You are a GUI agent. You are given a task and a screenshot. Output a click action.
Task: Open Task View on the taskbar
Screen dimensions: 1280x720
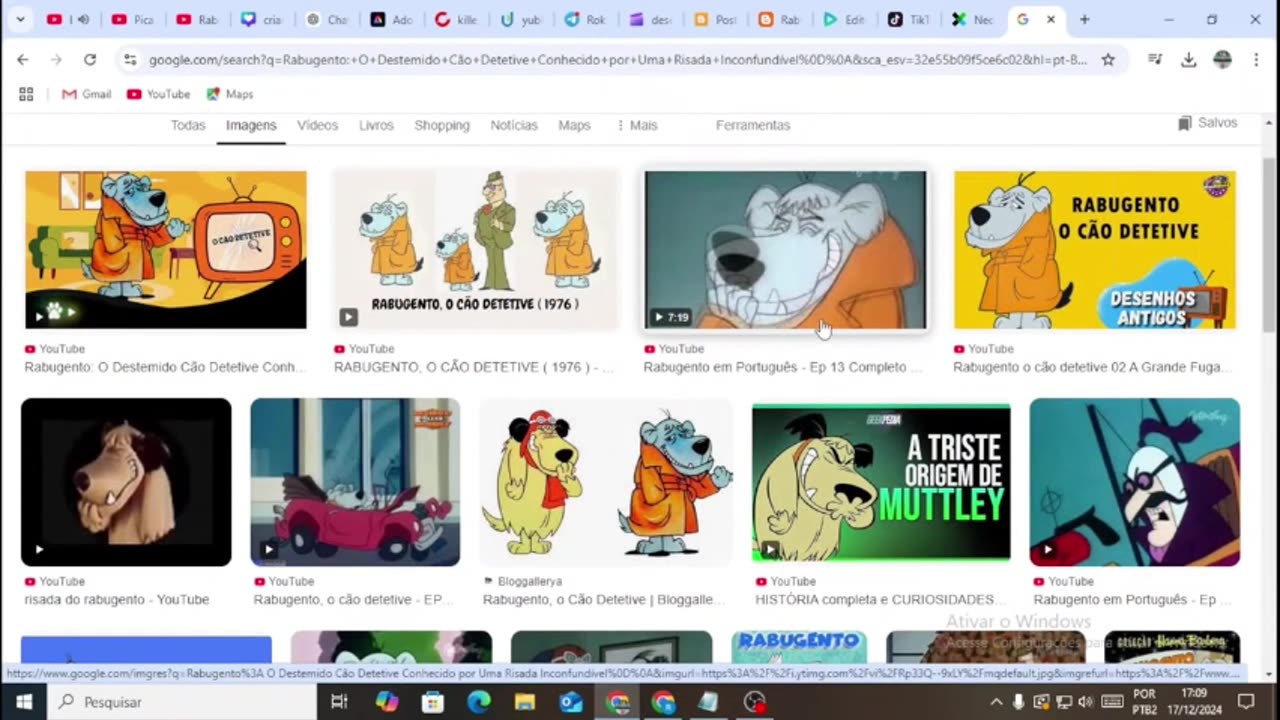[339, 702]
